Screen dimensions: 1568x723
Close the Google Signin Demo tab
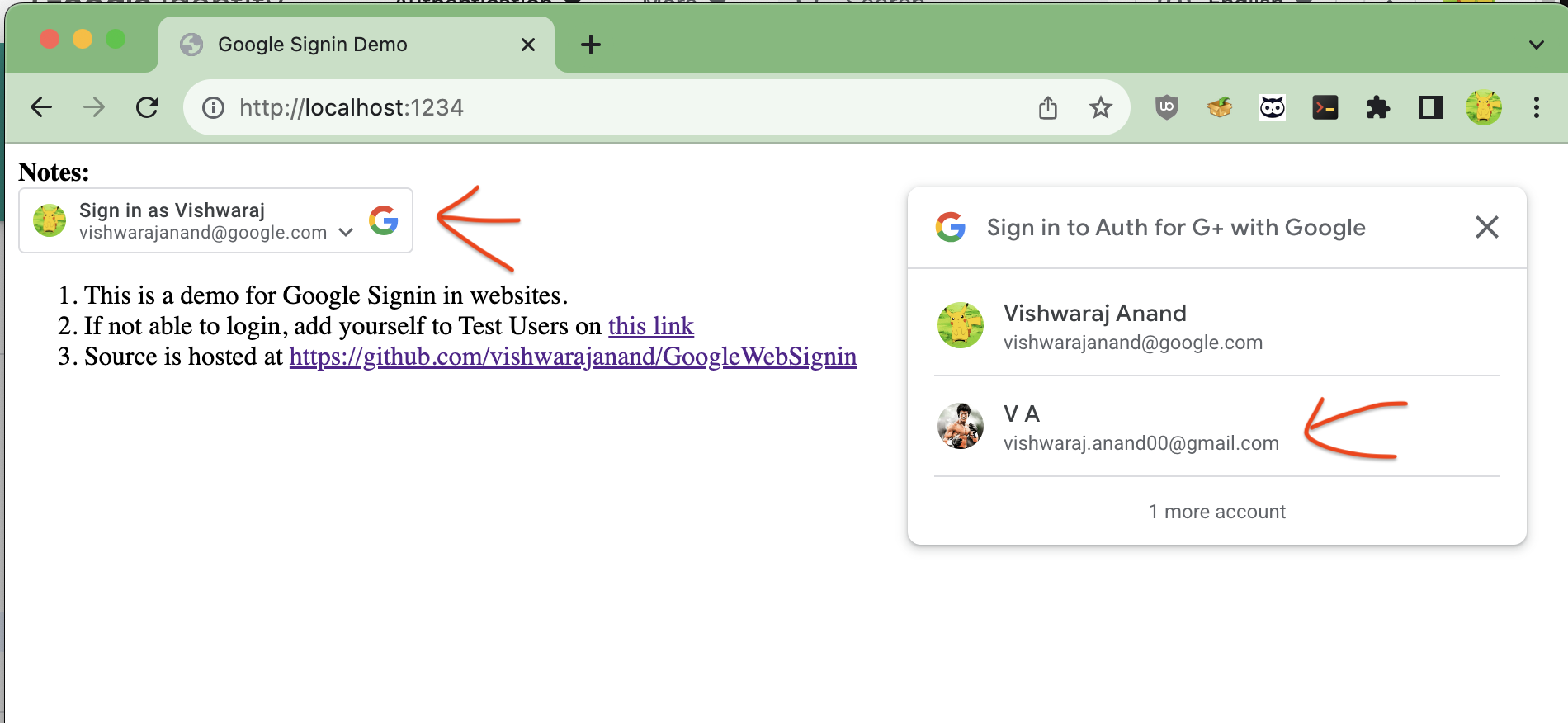(x=528, y=45)
